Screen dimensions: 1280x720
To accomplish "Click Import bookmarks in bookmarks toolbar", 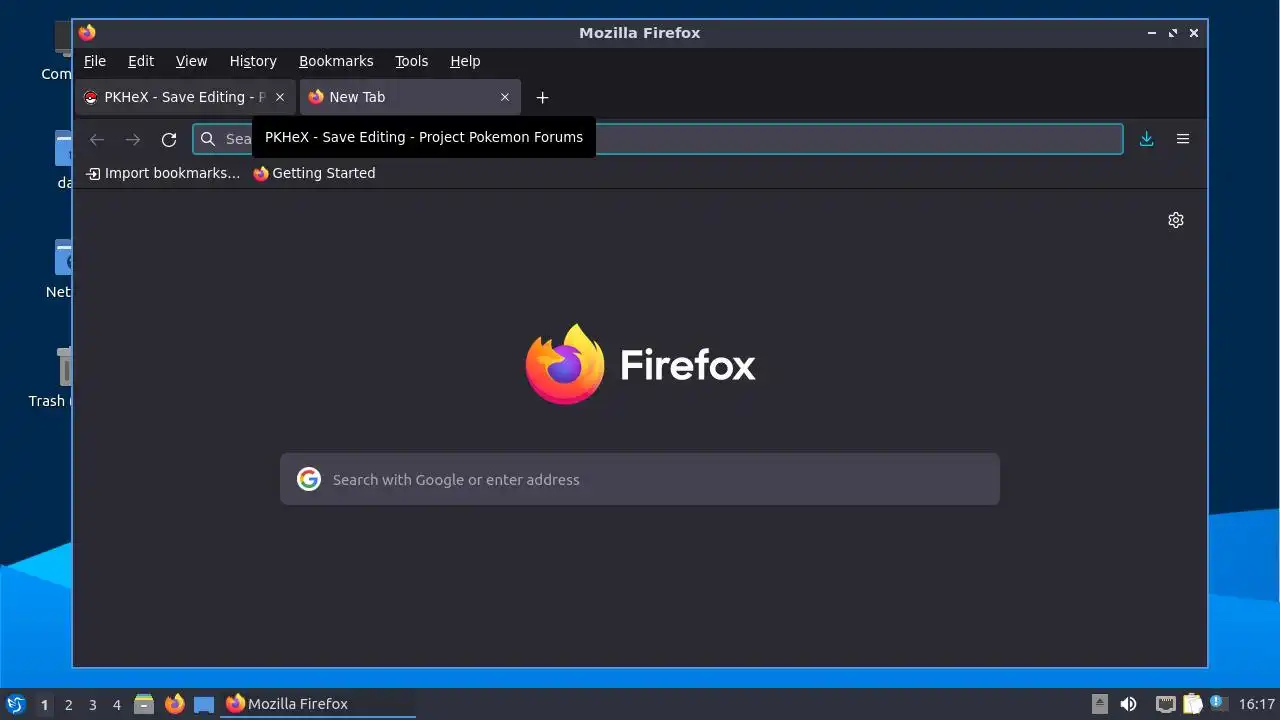I will [x=163, y=173].
